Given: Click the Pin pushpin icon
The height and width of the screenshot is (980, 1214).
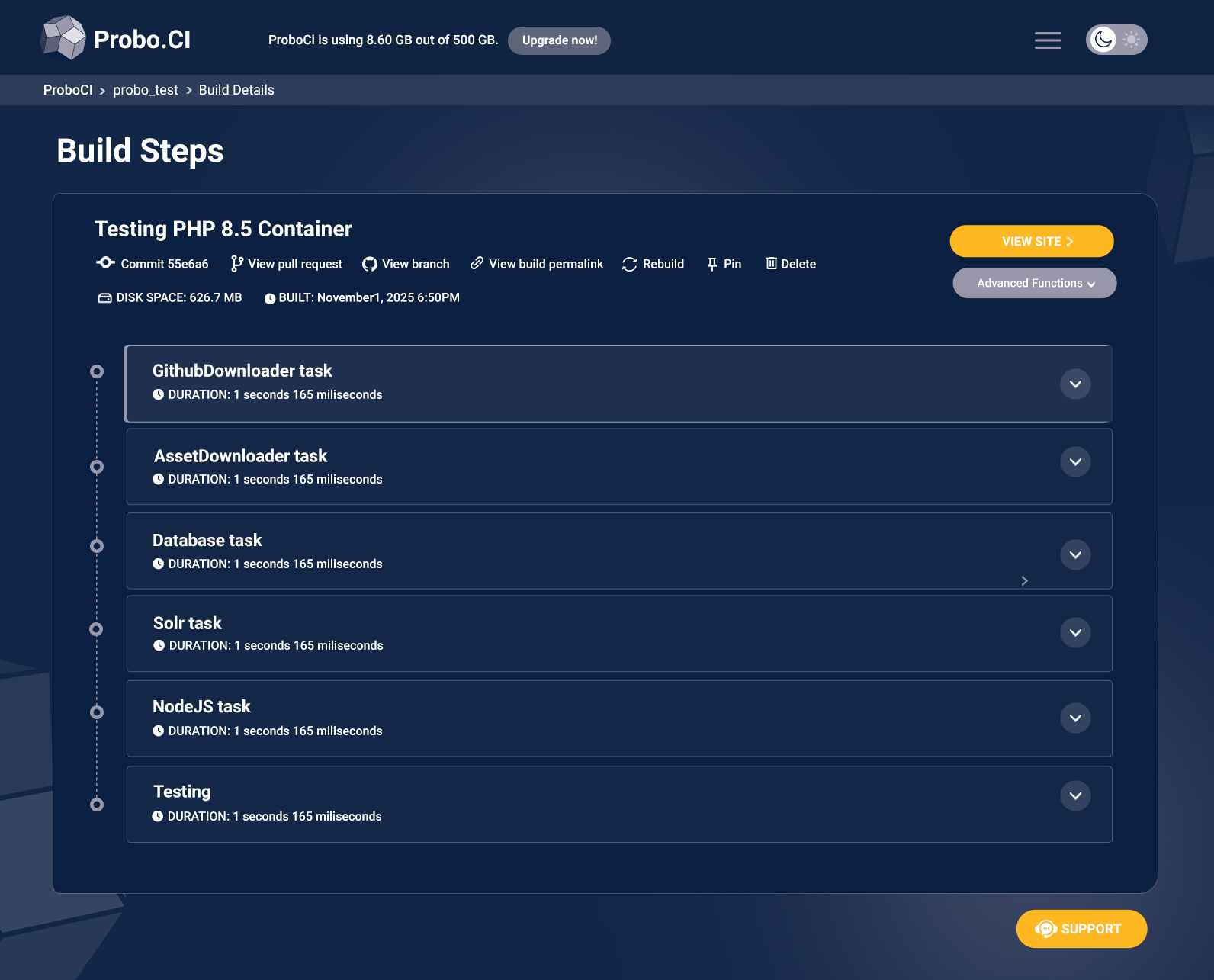Looking at the screenshot, I should point(712,264).
